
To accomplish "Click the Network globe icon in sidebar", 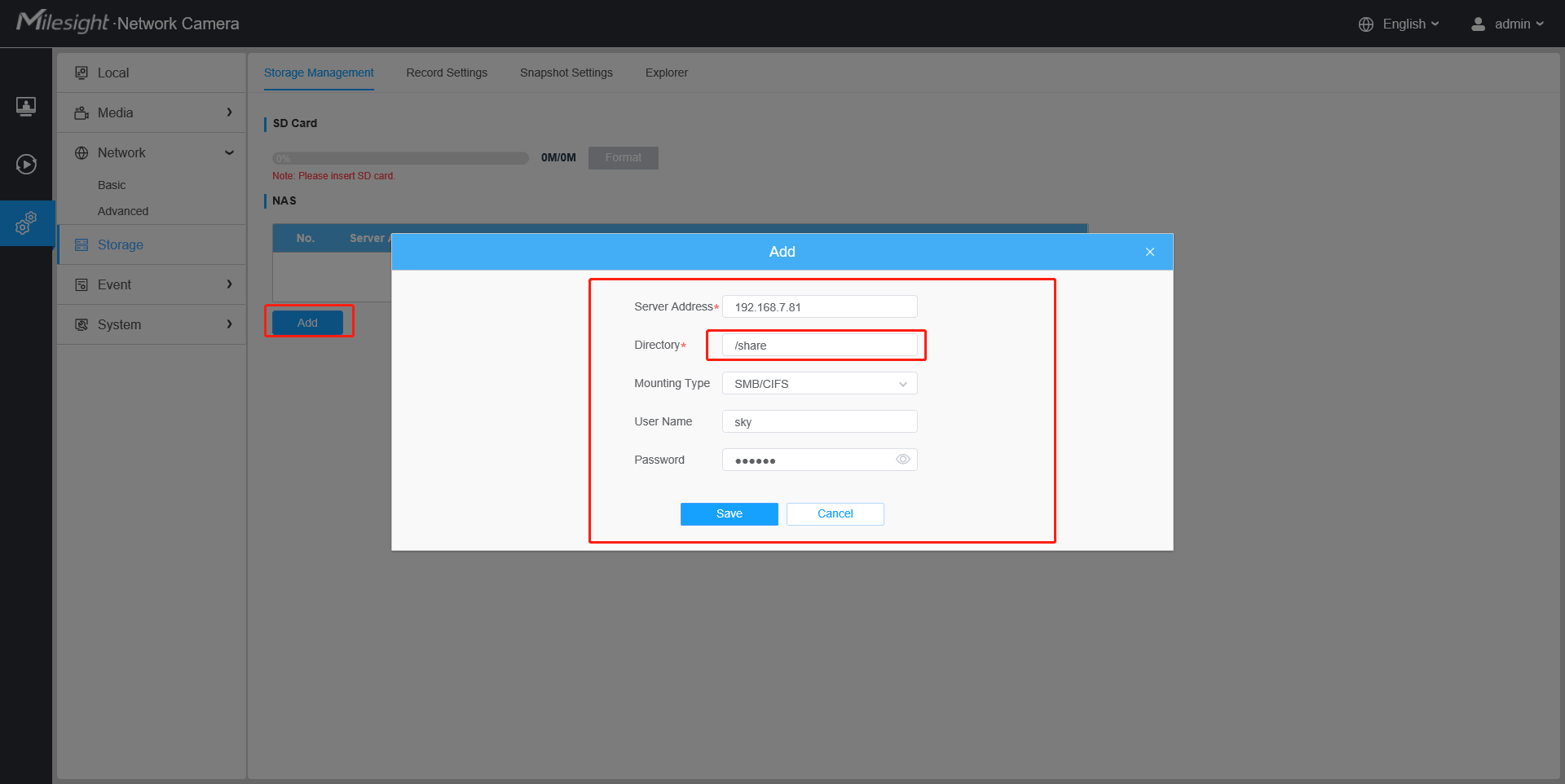I will (x=82, y=152).
